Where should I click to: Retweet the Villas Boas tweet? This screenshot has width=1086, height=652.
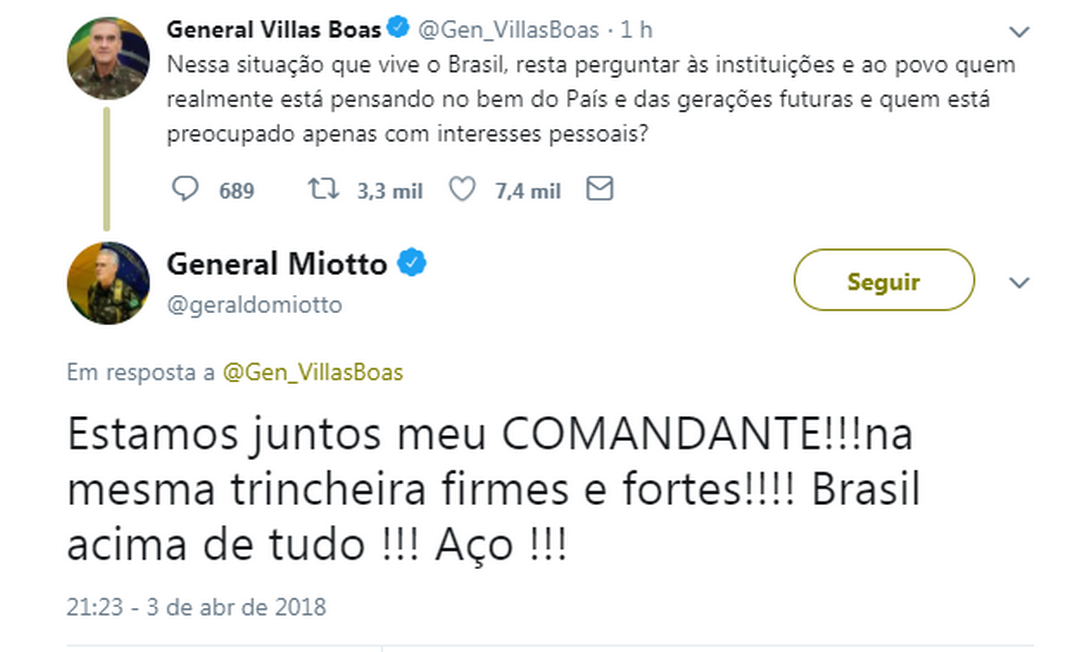click(324, 190)
